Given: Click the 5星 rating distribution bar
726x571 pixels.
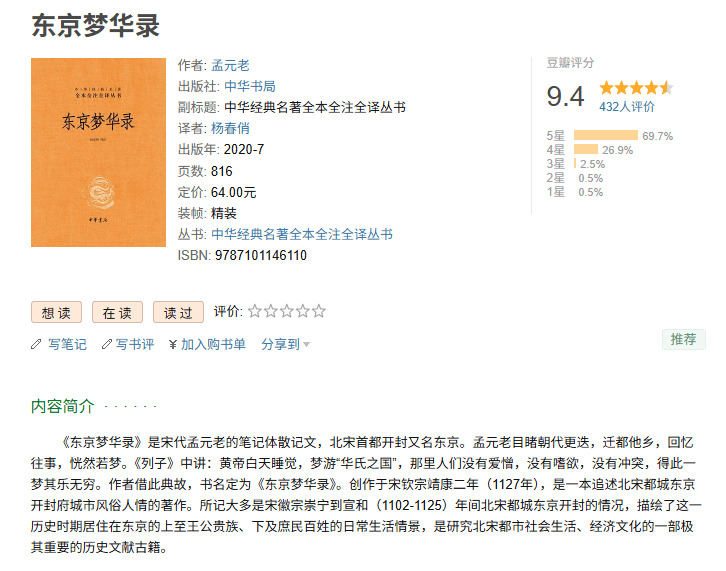Looking at the screenshot, I should (606, 135).
